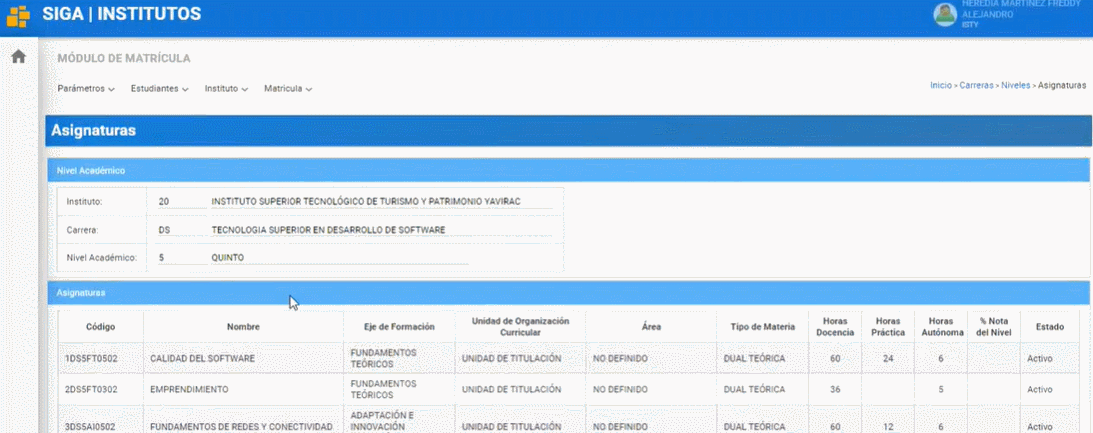Click the Eje de Formación header

coord(398,327)
